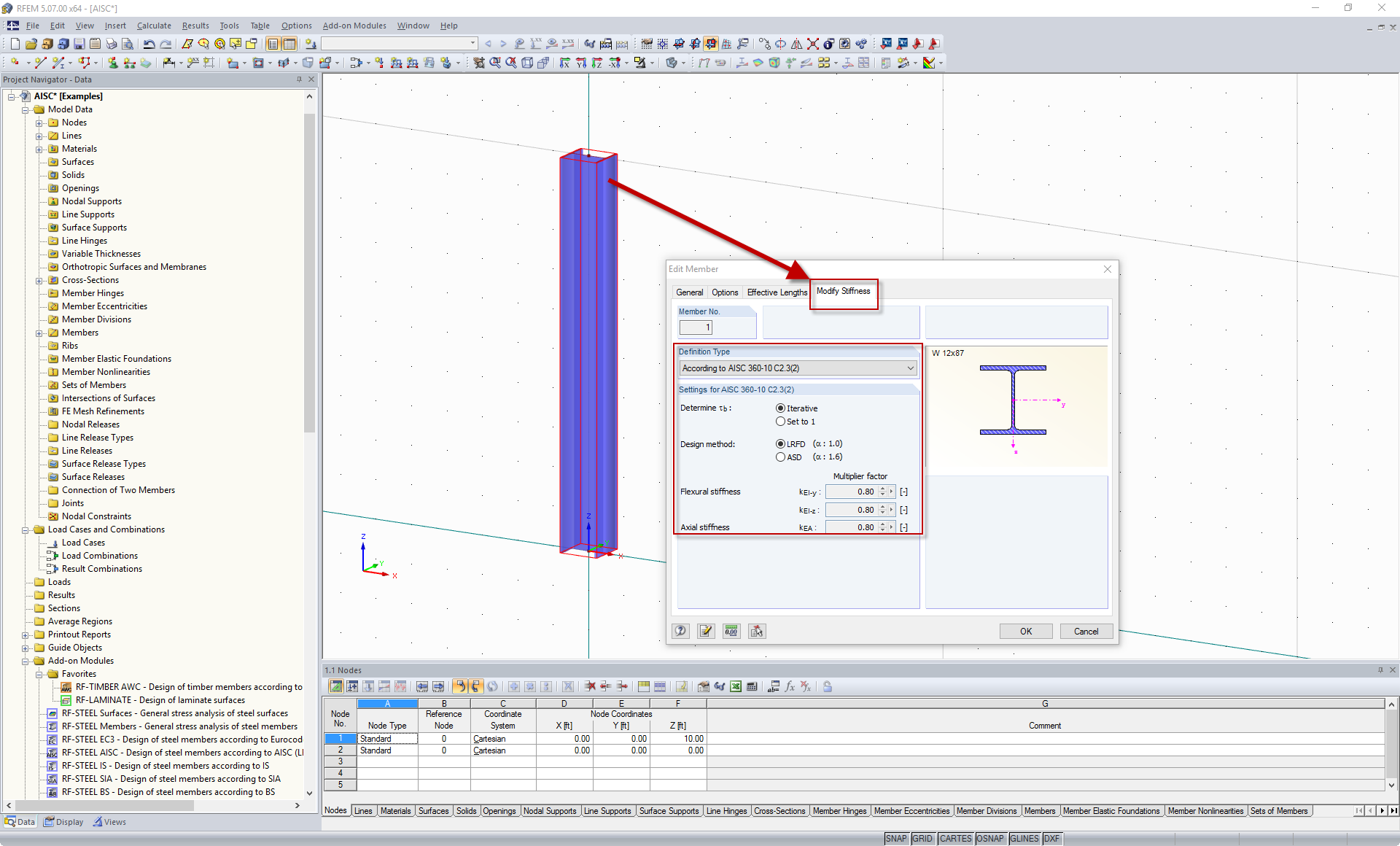Open the units and decimals 0.00 icon
The image size is (1400, 846).
click(731, 631)
